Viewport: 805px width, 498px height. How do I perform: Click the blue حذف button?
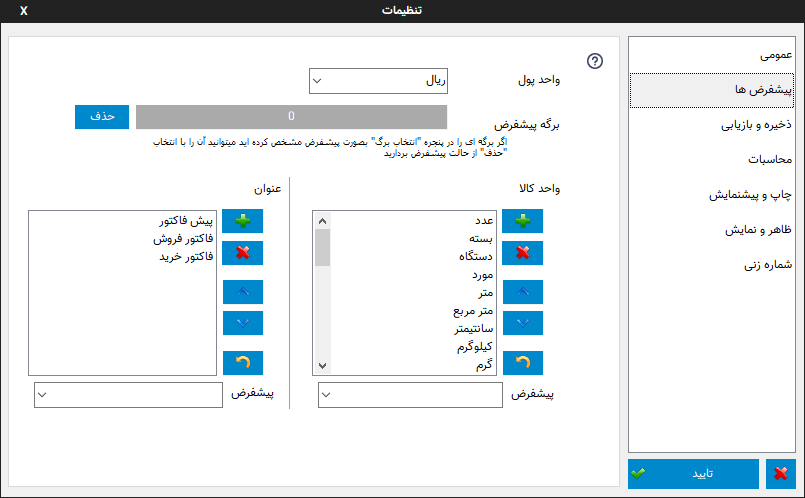(x=102, y=117)
